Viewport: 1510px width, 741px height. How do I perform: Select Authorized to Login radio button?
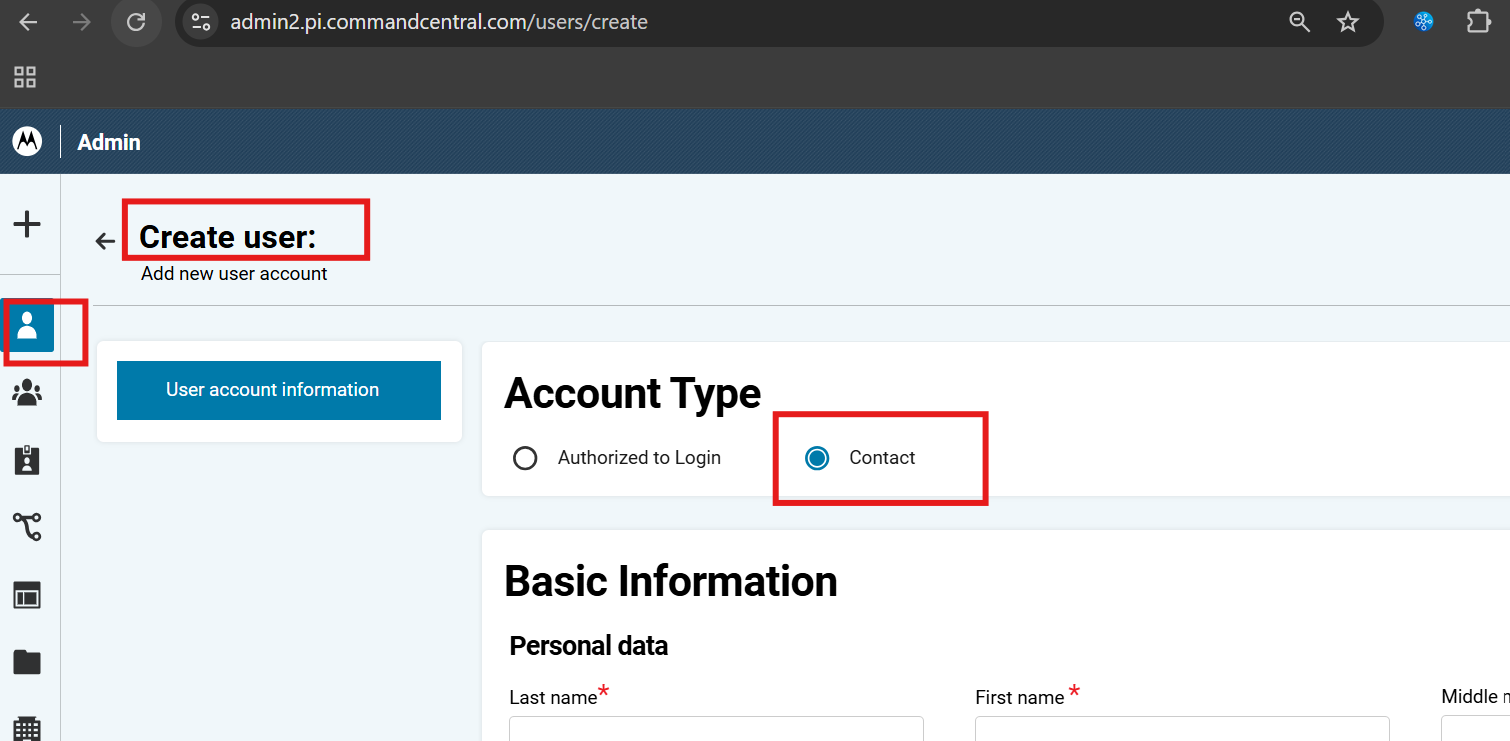coord(525,458)
